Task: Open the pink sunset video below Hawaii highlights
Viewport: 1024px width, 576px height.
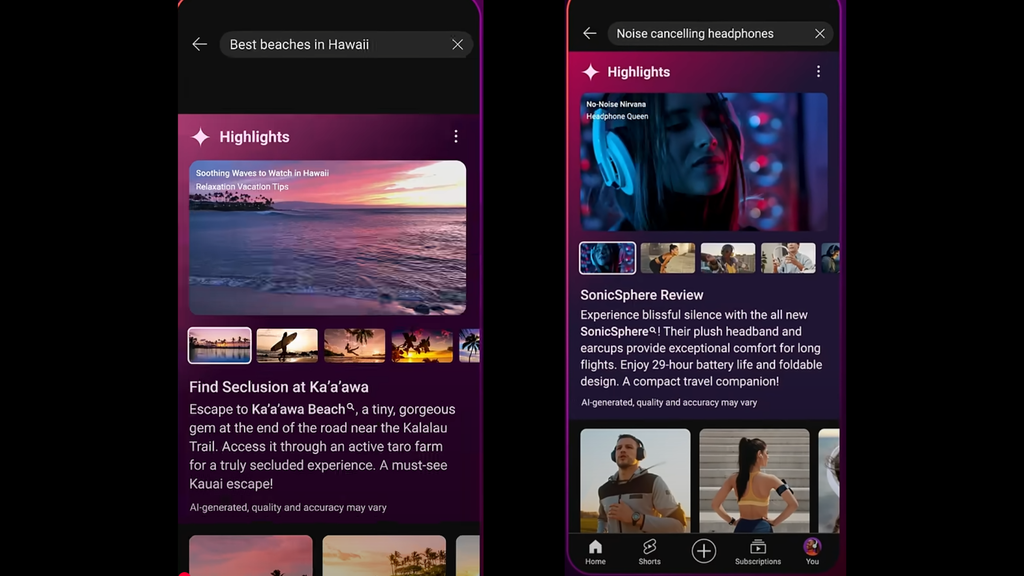Action: (x=251, y=555)
